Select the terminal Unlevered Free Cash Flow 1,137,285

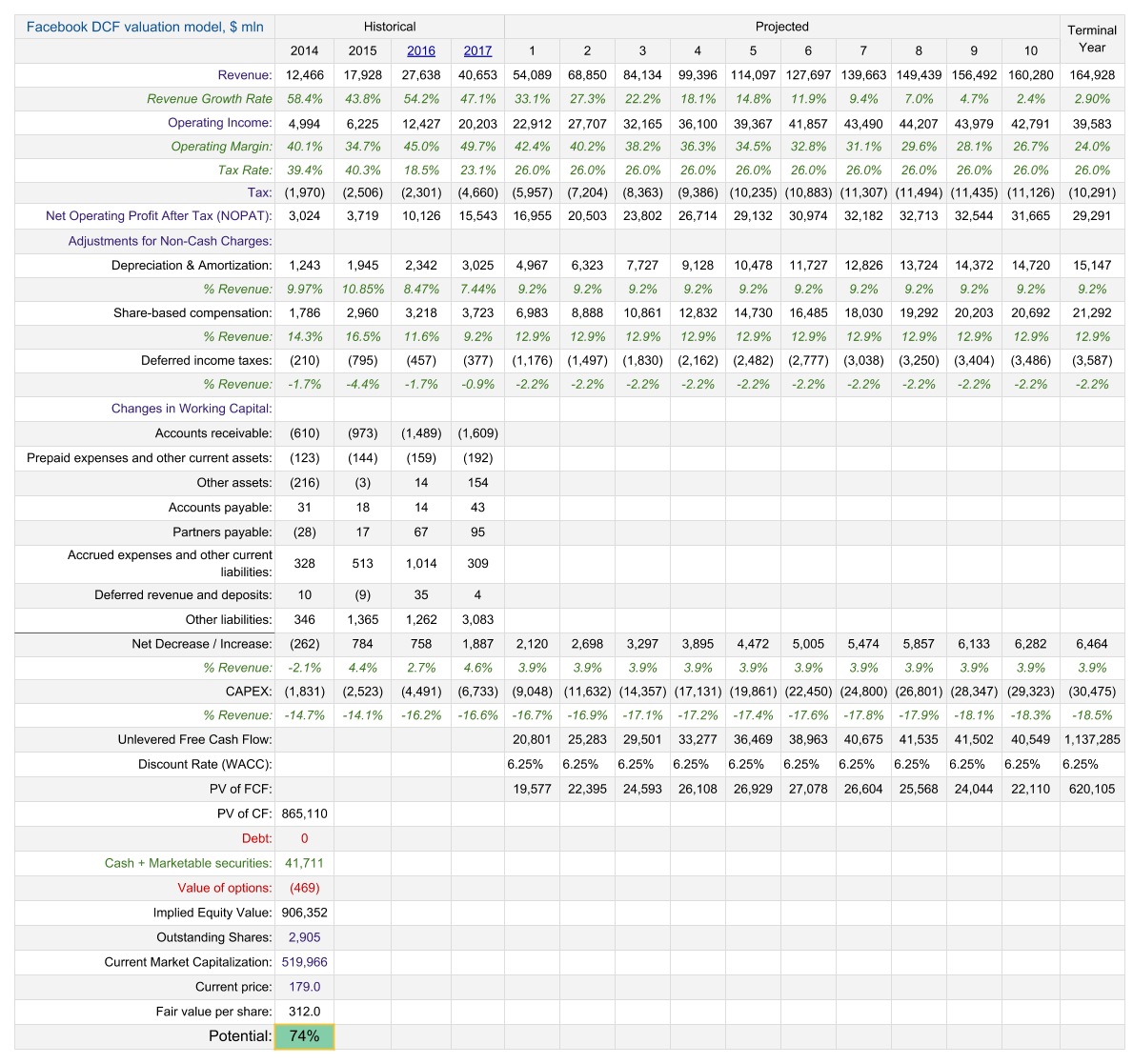1092,739
